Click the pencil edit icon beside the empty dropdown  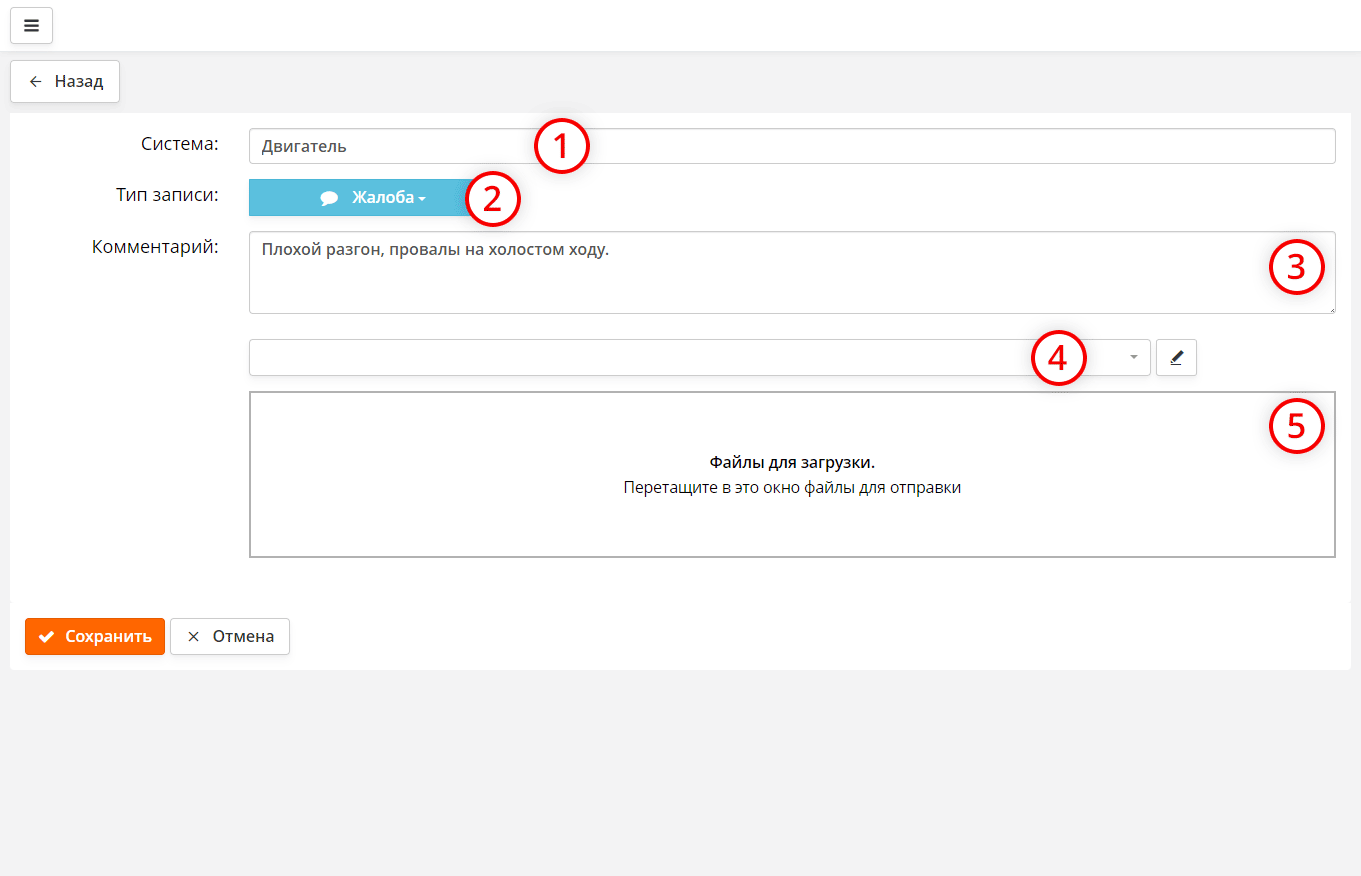pos(1176,358)
